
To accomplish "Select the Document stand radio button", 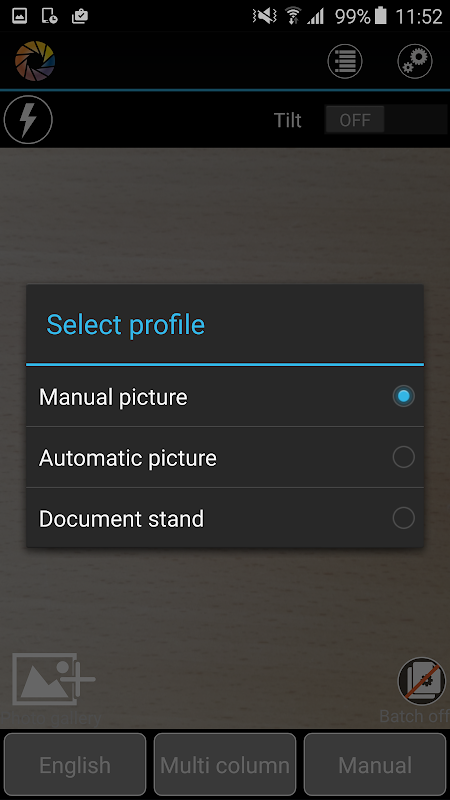I will coord(404,518).
